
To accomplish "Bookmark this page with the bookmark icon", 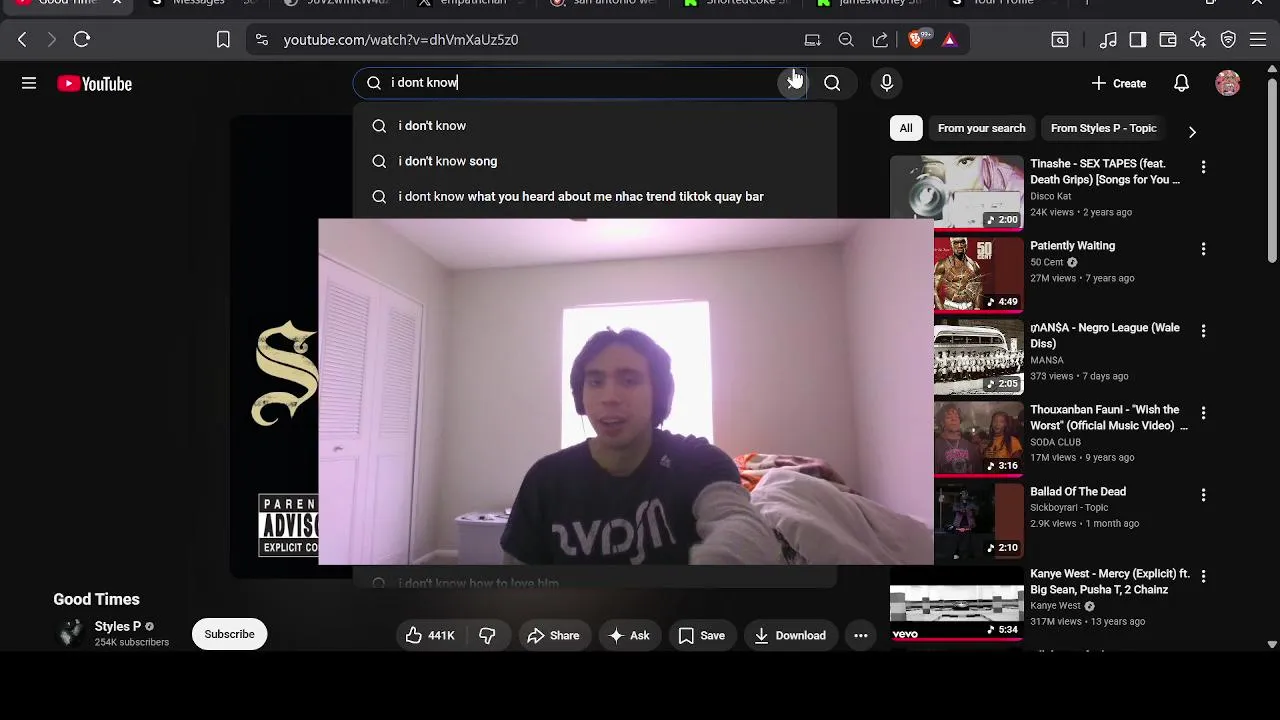I will tap(223, 40).
